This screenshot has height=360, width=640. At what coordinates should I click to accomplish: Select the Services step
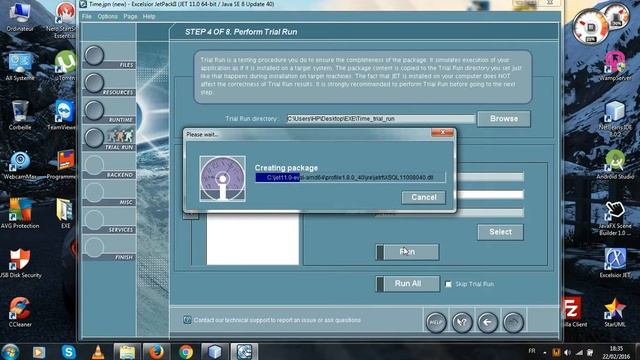[94, 220]
